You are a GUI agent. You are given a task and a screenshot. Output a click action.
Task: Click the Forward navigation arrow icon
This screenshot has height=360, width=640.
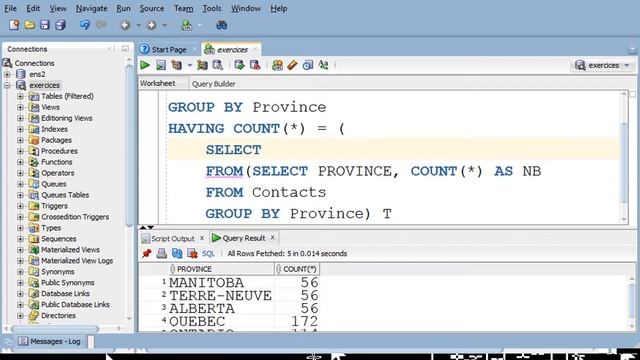click(x=151, y=25)
